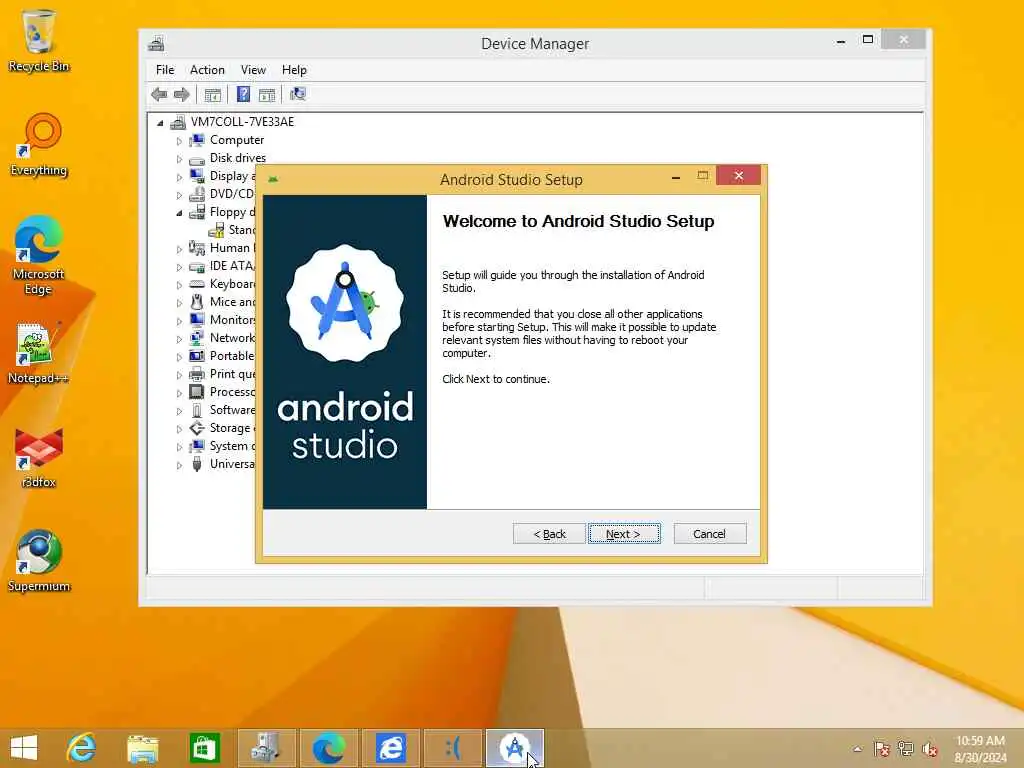Image resolution: width=1024 pixels, height=768 pixels.
Task: Select the System devices tree item
Action: point(232,446)
